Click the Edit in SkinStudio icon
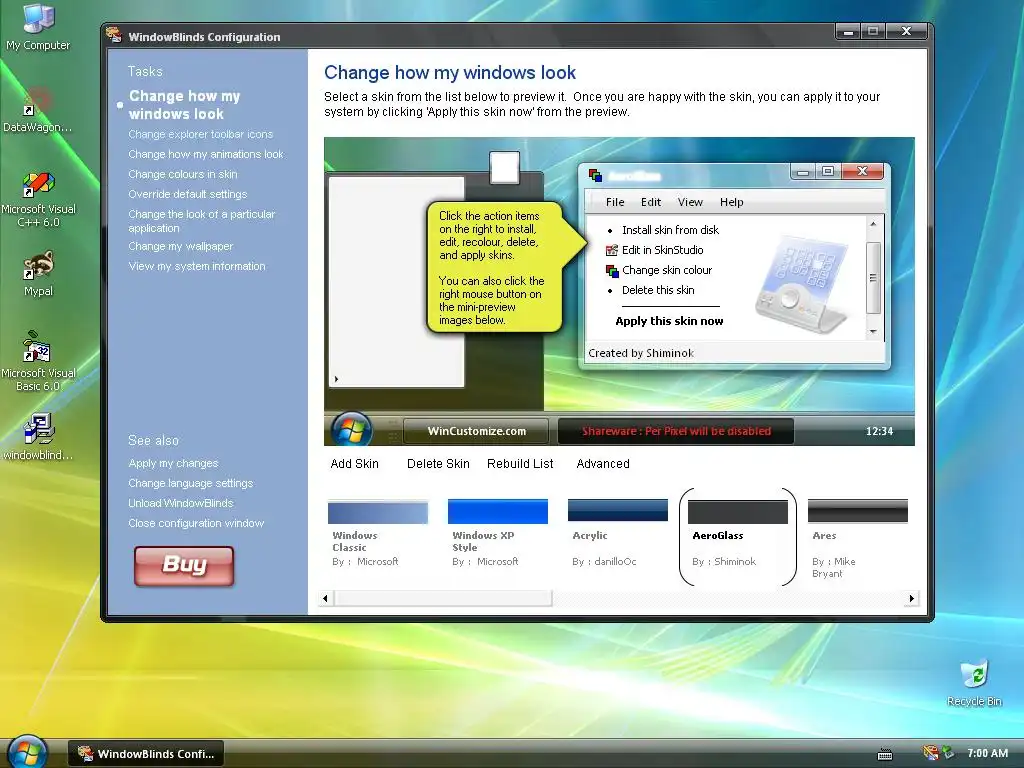This screenshot has height=768, width=1024. coord(612,250)
